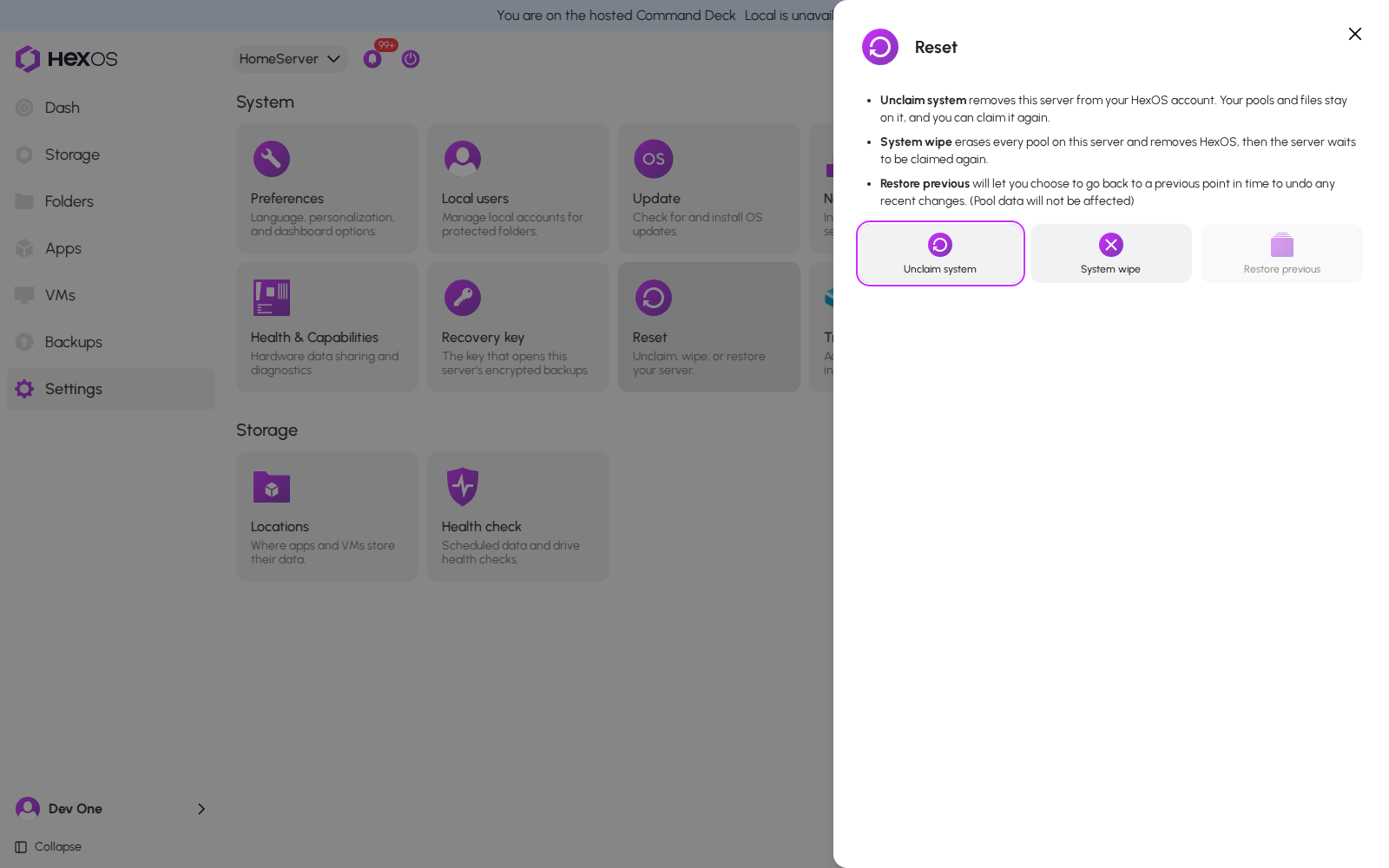This screenshot has width=1389, height=868.
Task: Close the Reset panel
Action: tap(1355, 34)
